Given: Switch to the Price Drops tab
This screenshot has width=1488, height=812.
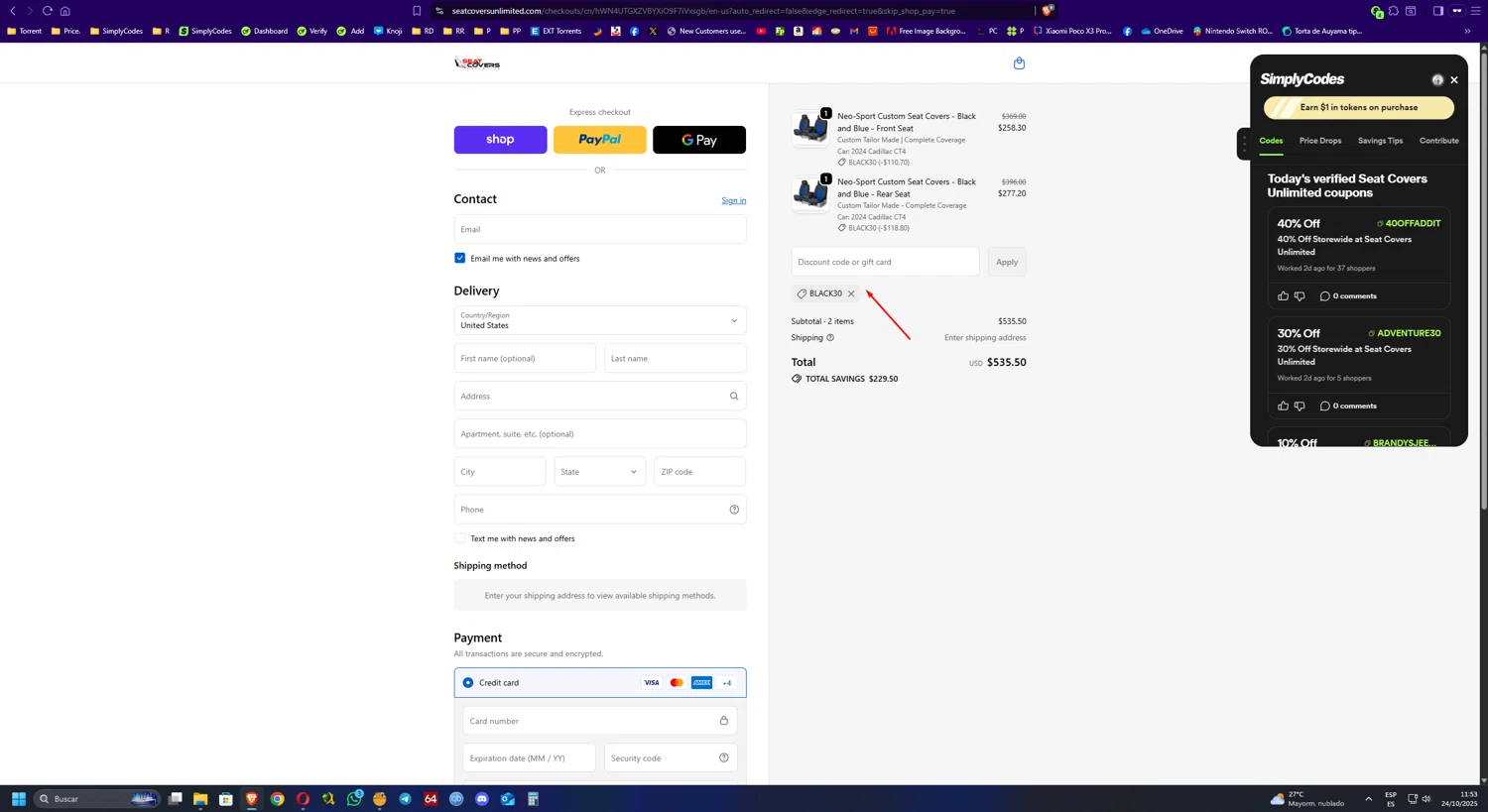Looking at the screenshot, I should click(x=1320, y=141).
